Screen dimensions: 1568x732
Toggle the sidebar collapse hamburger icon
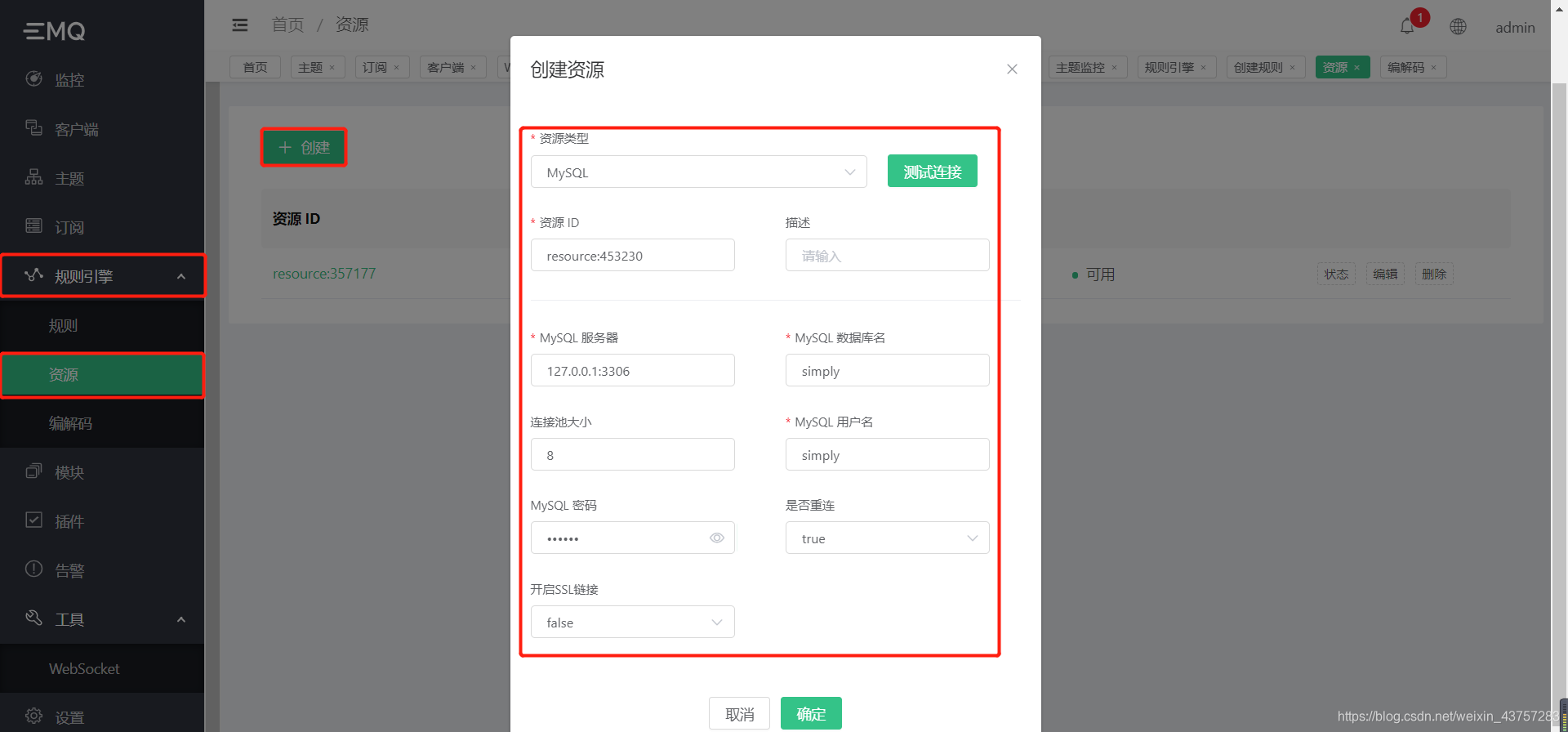pos(239,25)
